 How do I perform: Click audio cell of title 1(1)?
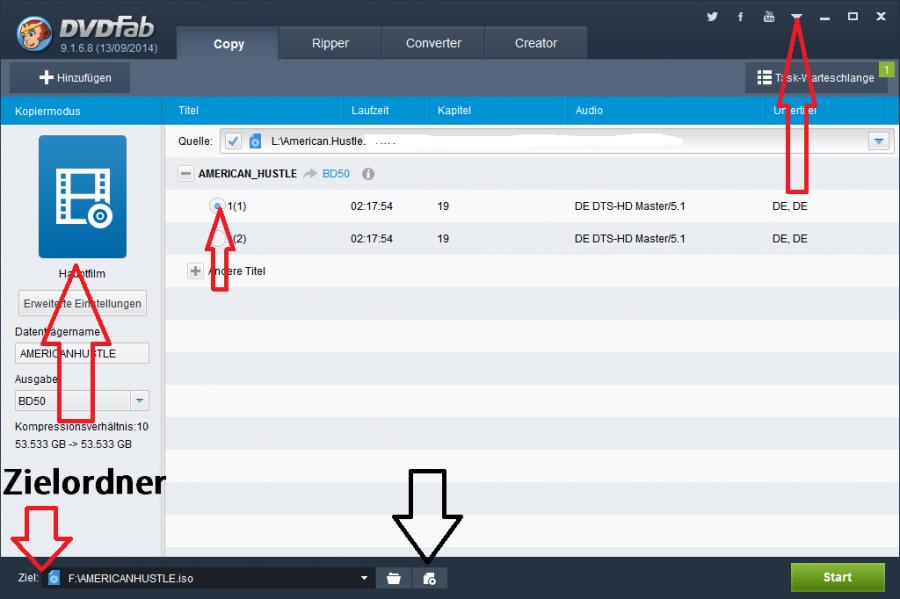[630, 206]
